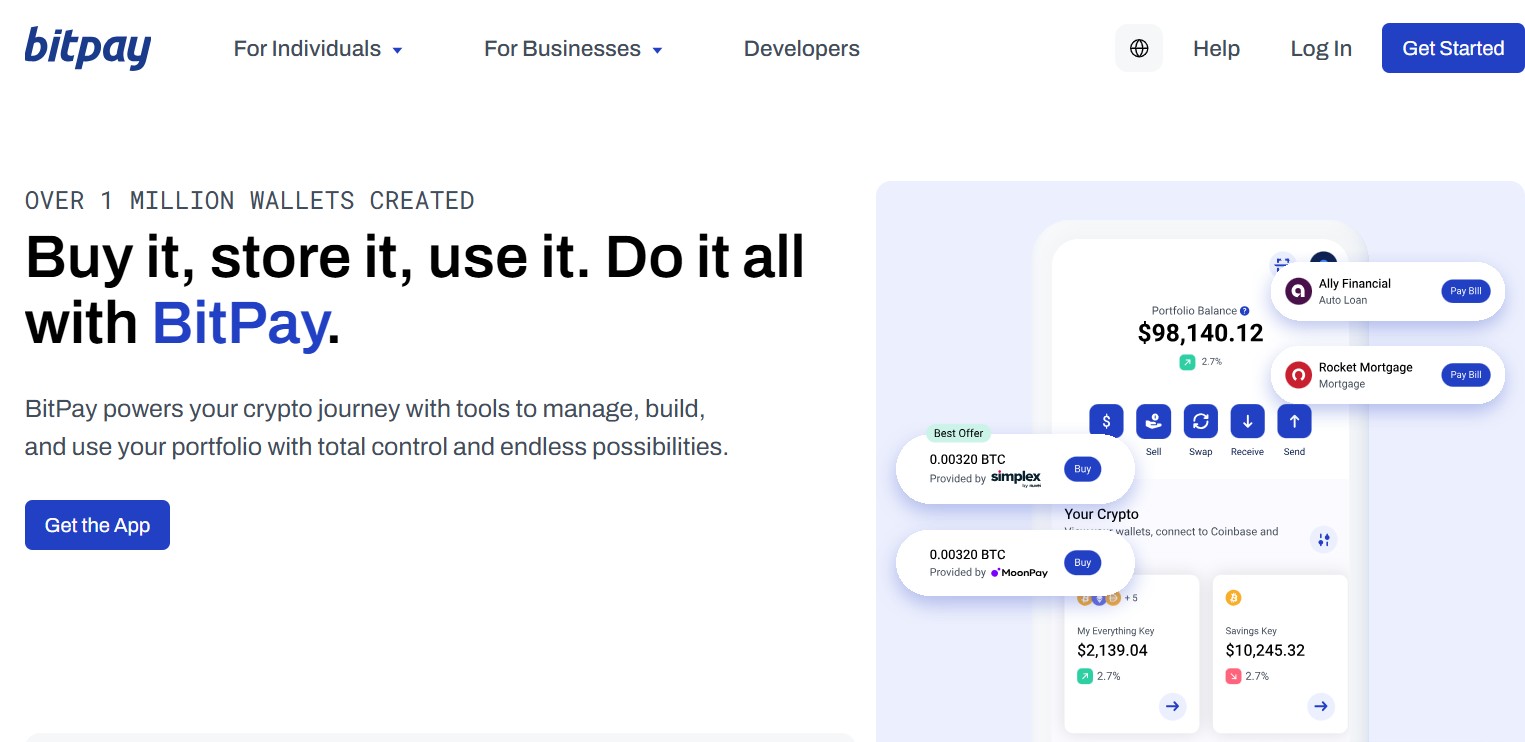This screenshot has width=1525, height=742.
Task: Click the 'OVER 1 MILLION WALLETS CREATED' text
Action: 250,201
